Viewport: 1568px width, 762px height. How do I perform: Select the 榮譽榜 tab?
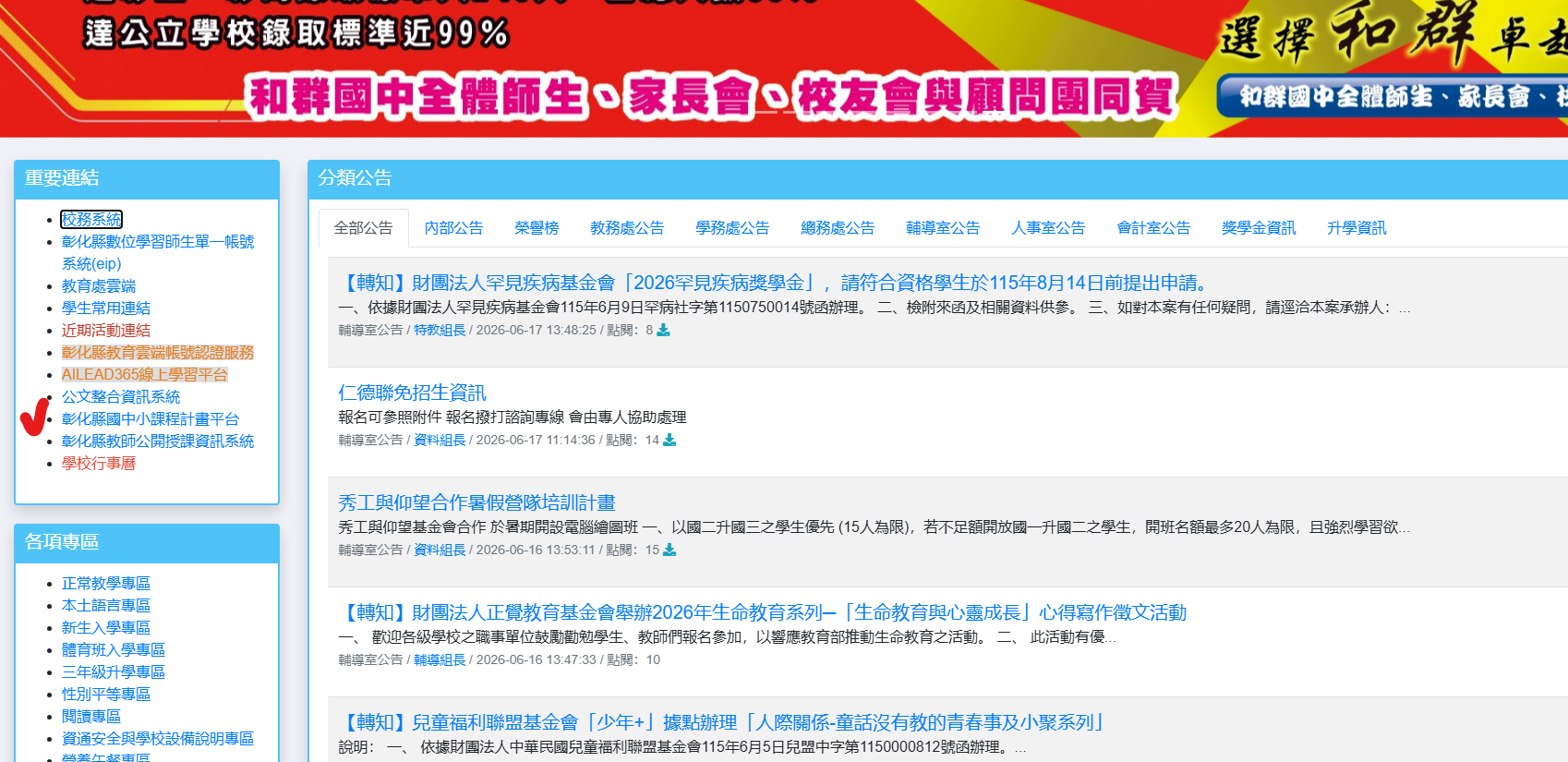[x=537, y=228]
